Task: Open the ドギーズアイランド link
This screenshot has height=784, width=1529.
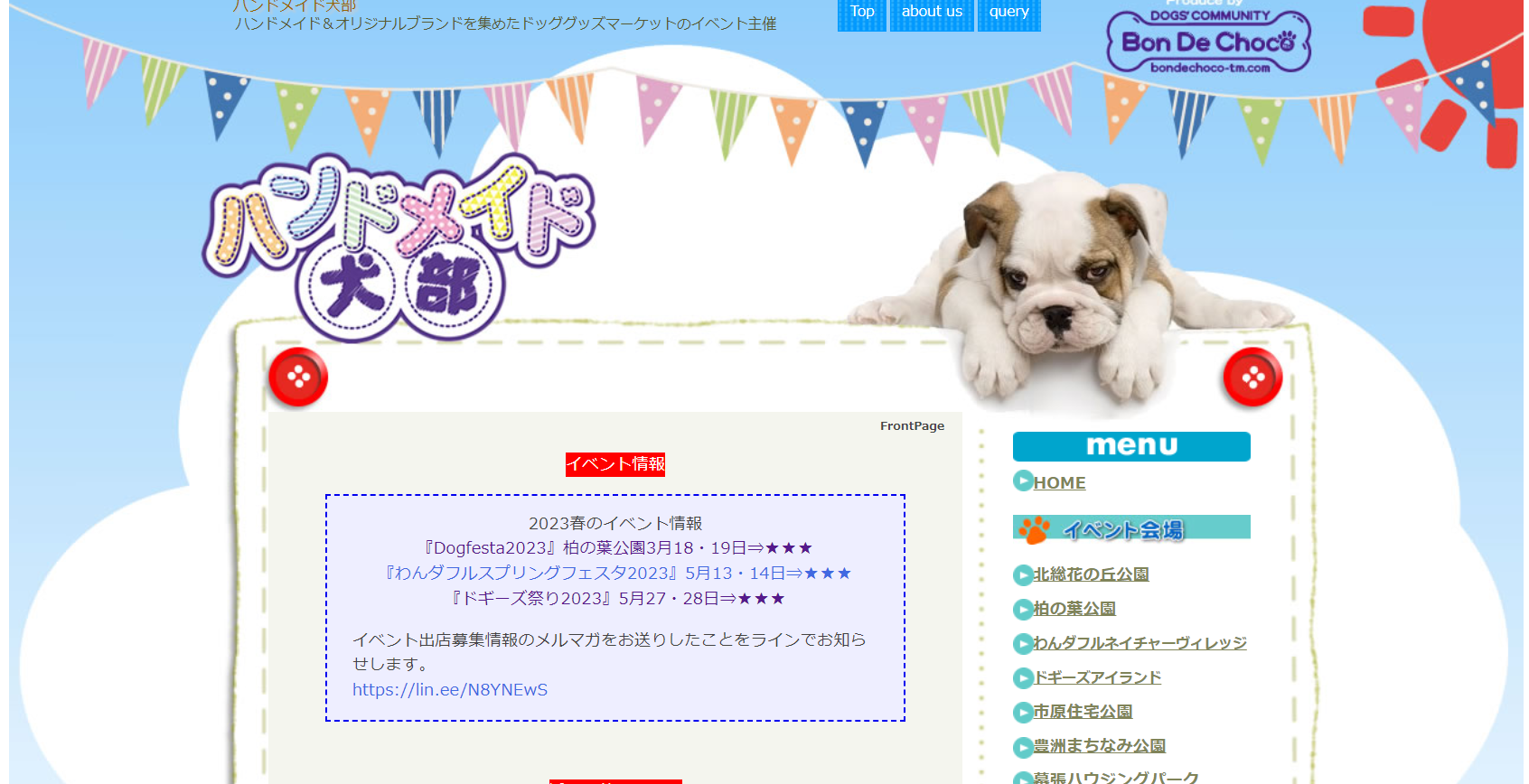Action: tap(1097, 677)
